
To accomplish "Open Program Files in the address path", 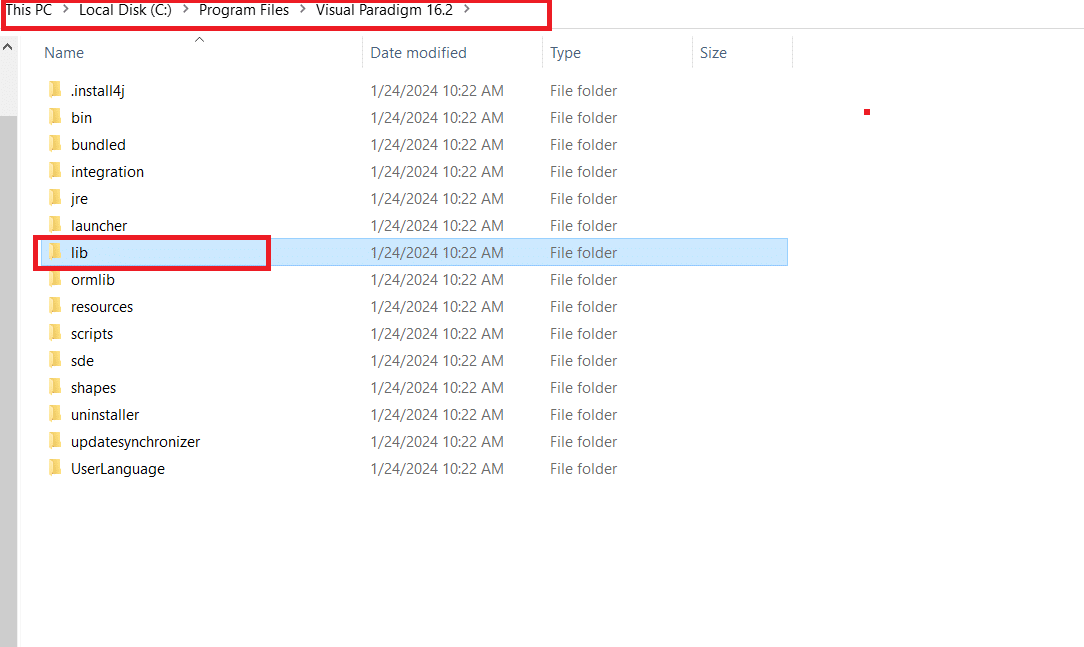I will (244, 10).
